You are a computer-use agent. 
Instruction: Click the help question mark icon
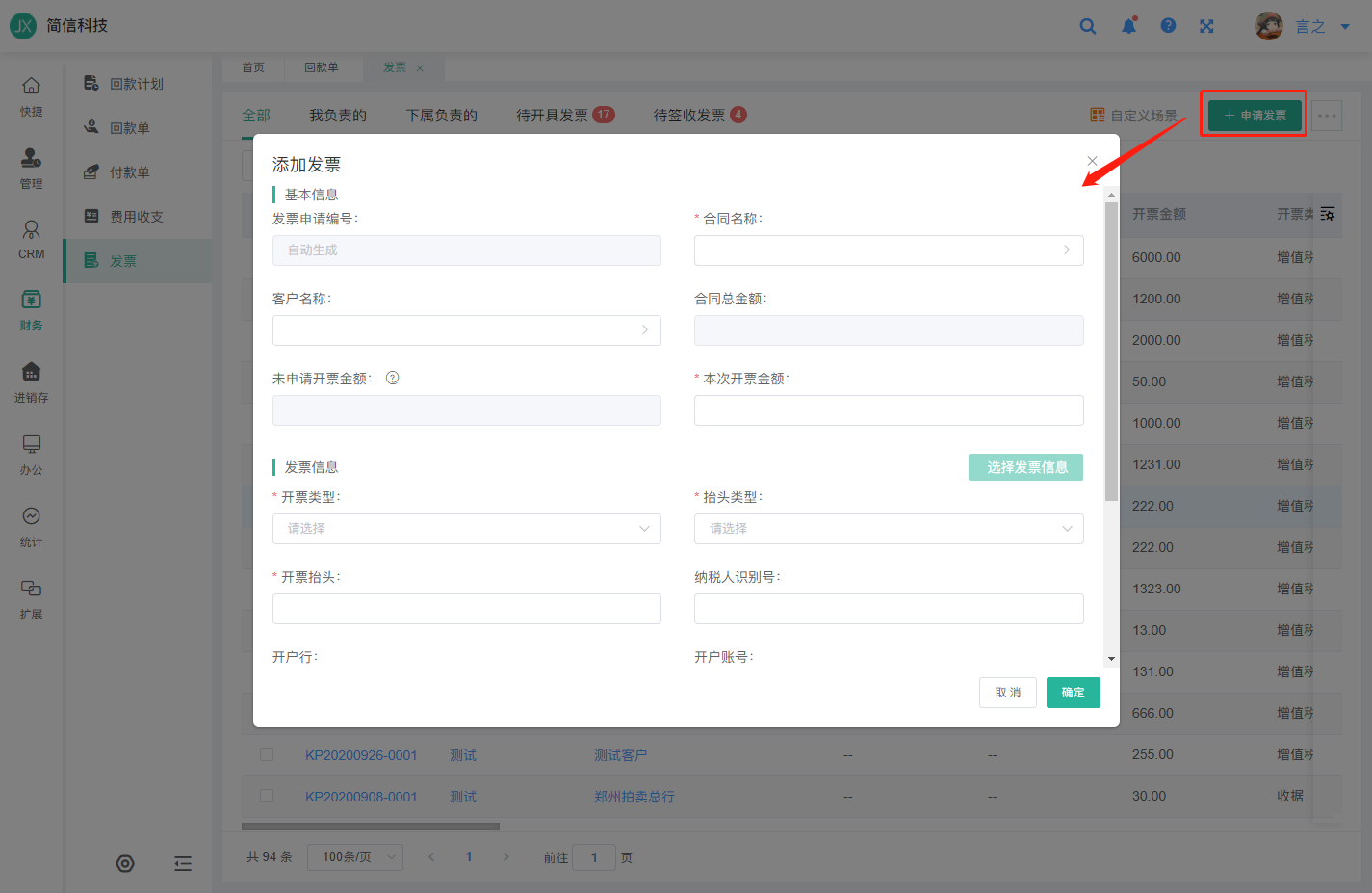pyautogui.click(x=1168, y=26)
